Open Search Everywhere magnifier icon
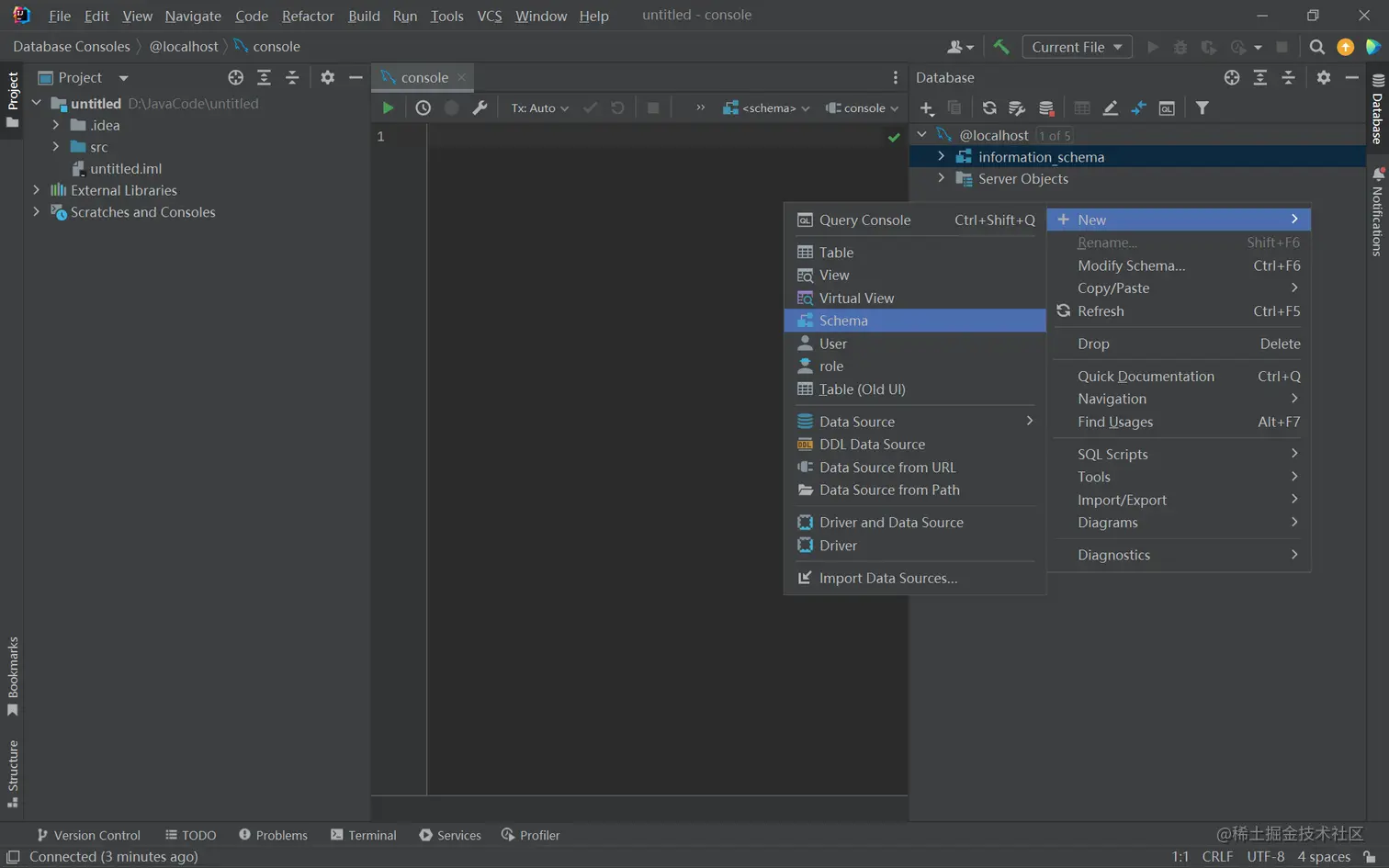 1316,47
